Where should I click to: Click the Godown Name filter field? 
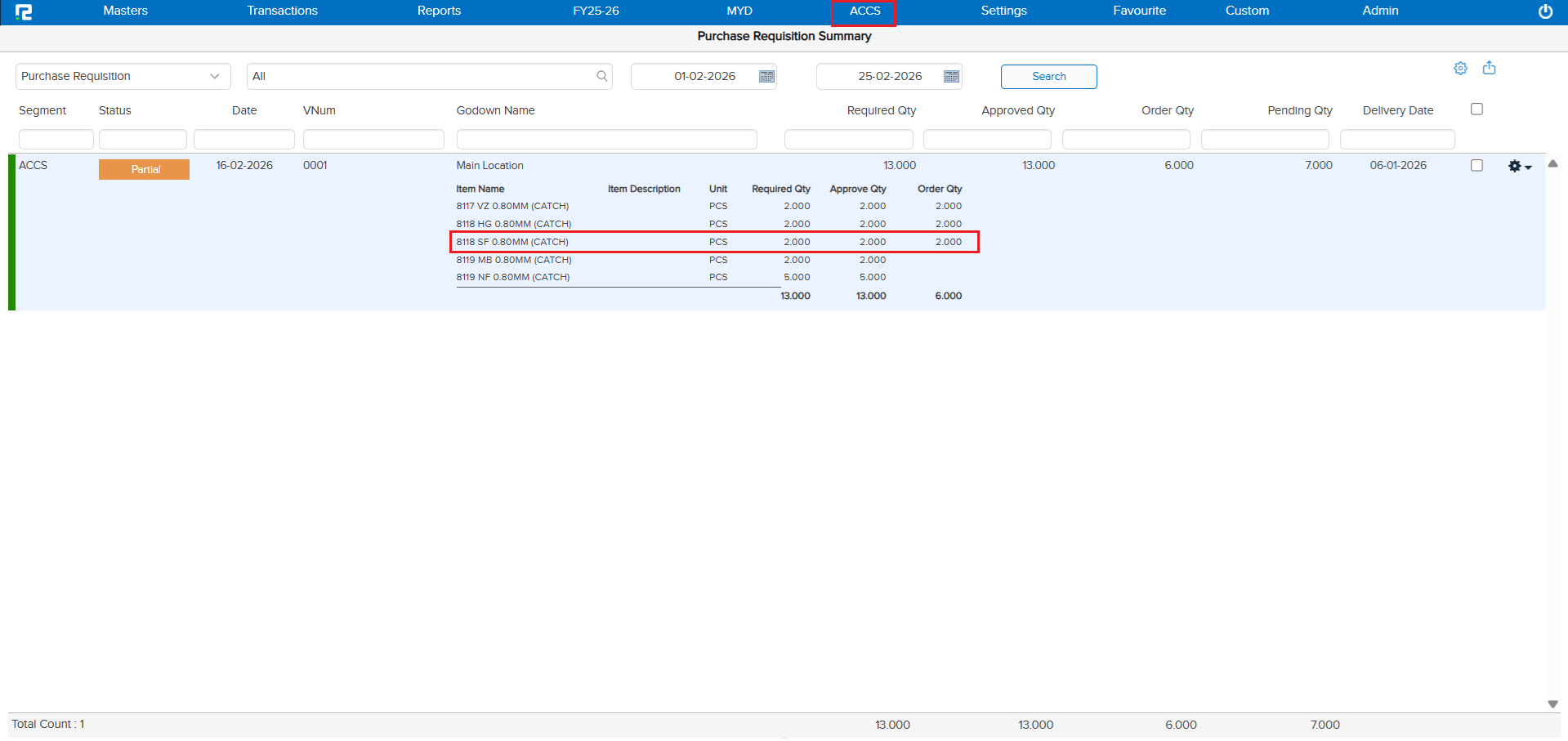(606, 140)
